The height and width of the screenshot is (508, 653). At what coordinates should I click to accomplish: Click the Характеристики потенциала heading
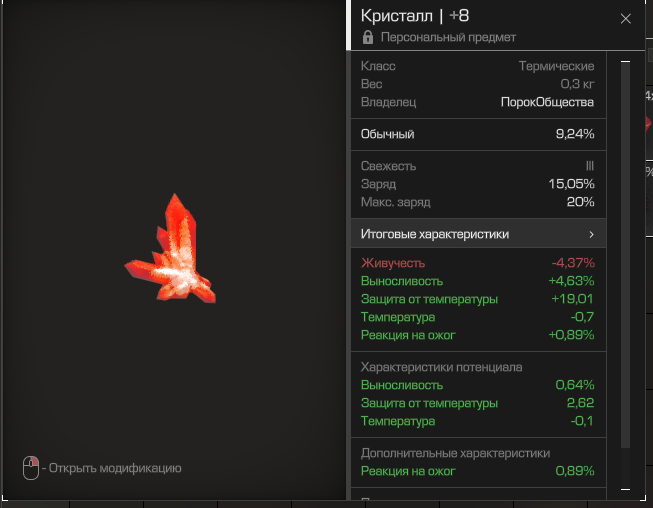441,367
